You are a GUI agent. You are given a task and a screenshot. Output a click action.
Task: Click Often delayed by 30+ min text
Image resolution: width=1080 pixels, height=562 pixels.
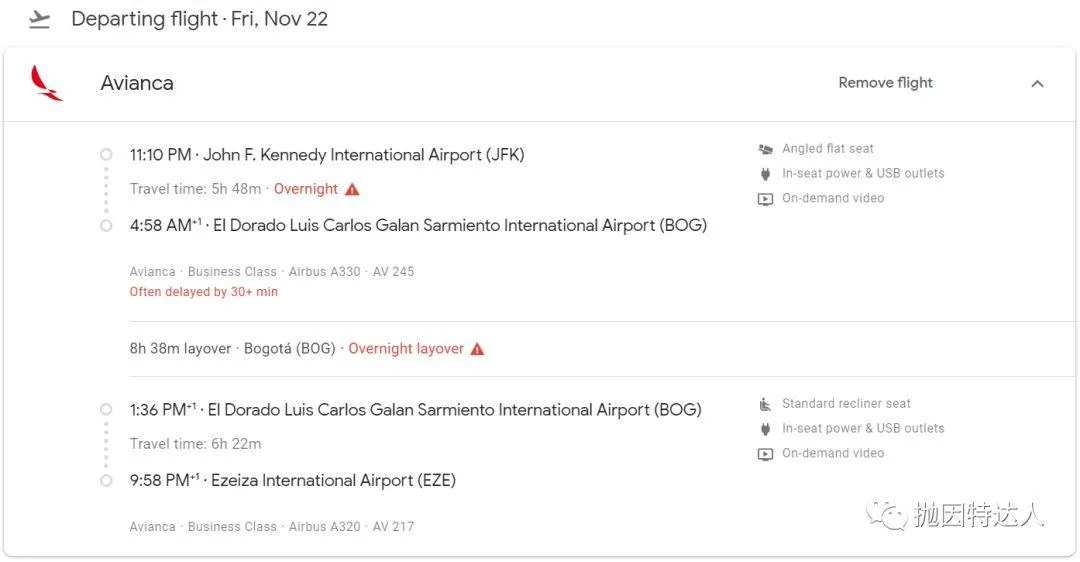point(204,292)
